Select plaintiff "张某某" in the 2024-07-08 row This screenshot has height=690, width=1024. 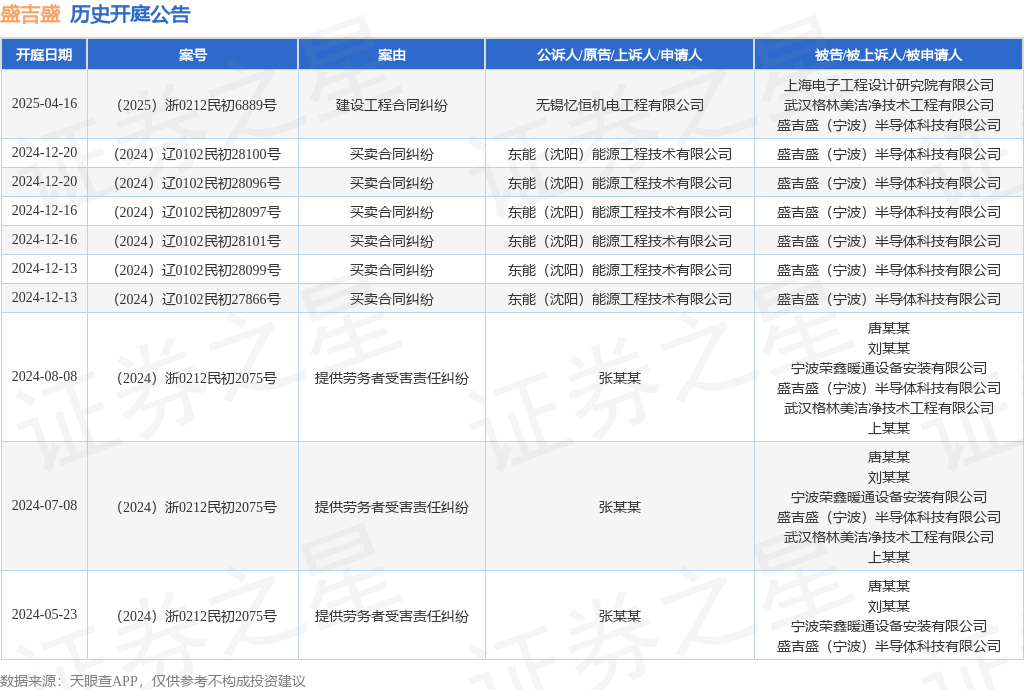coord(620,507)
